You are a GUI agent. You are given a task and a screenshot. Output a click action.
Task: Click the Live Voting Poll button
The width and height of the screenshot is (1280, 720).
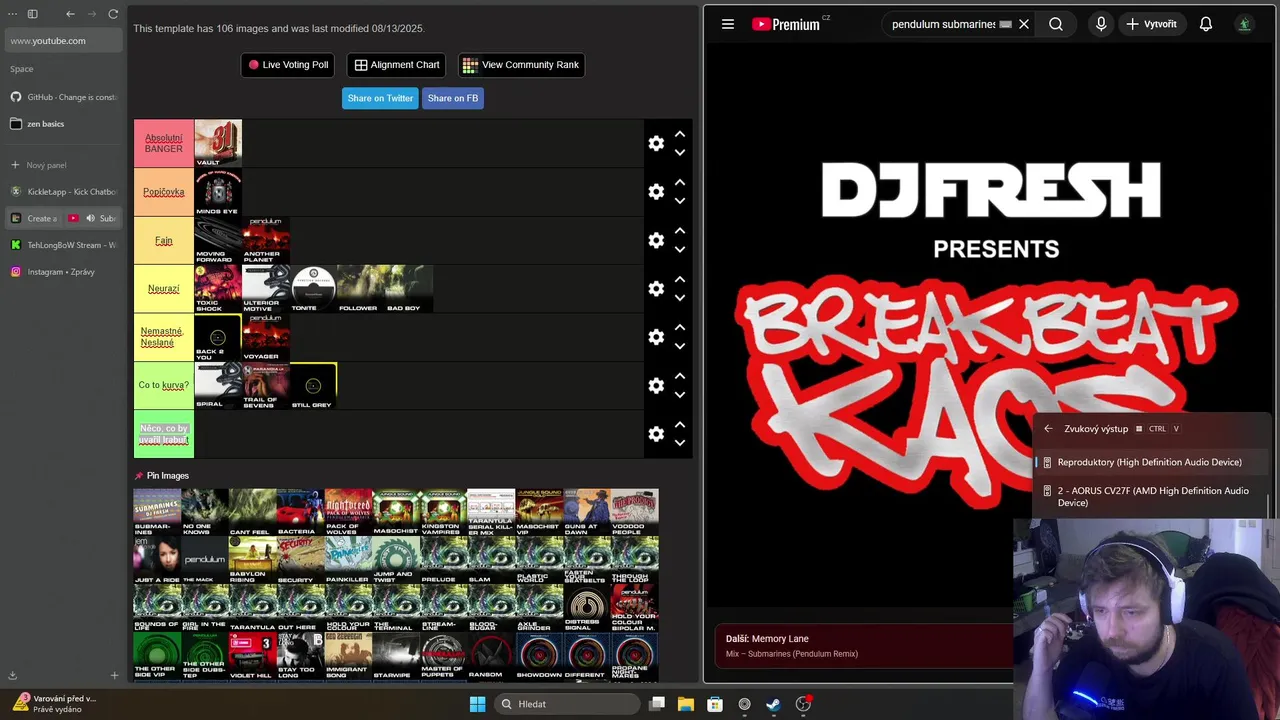(288, 65)
